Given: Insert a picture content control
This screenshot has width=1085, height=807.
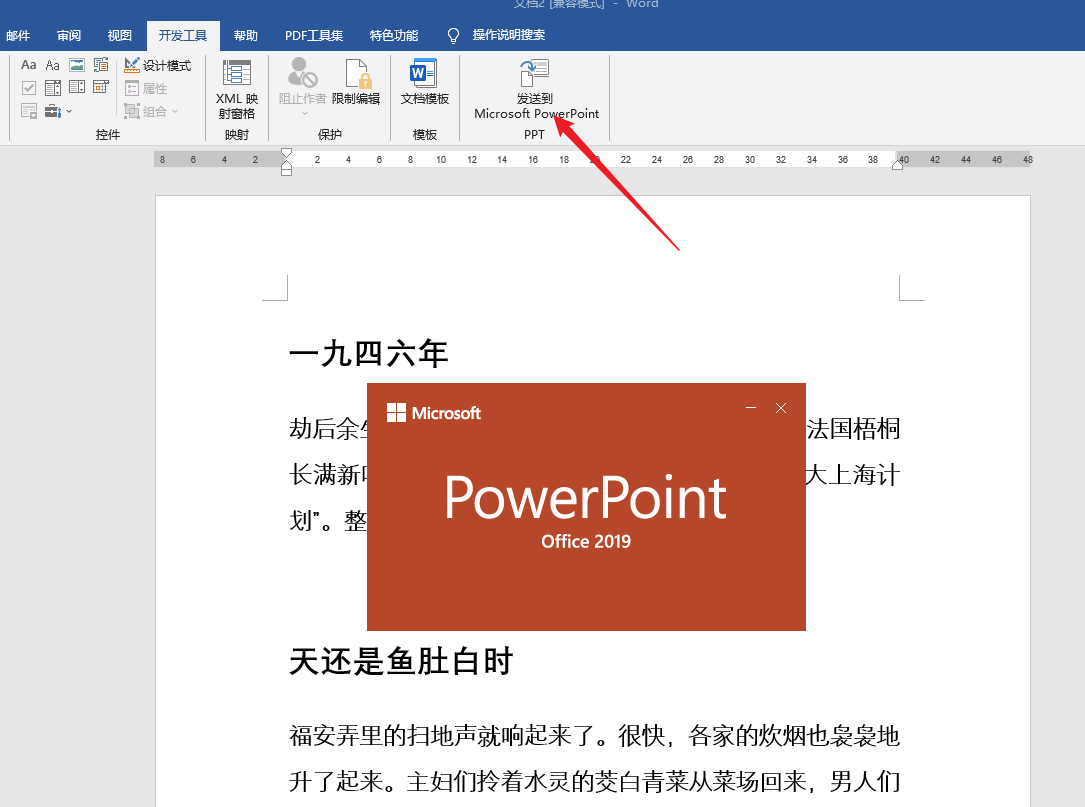Looking at the screenshot, I should (77, 65).
